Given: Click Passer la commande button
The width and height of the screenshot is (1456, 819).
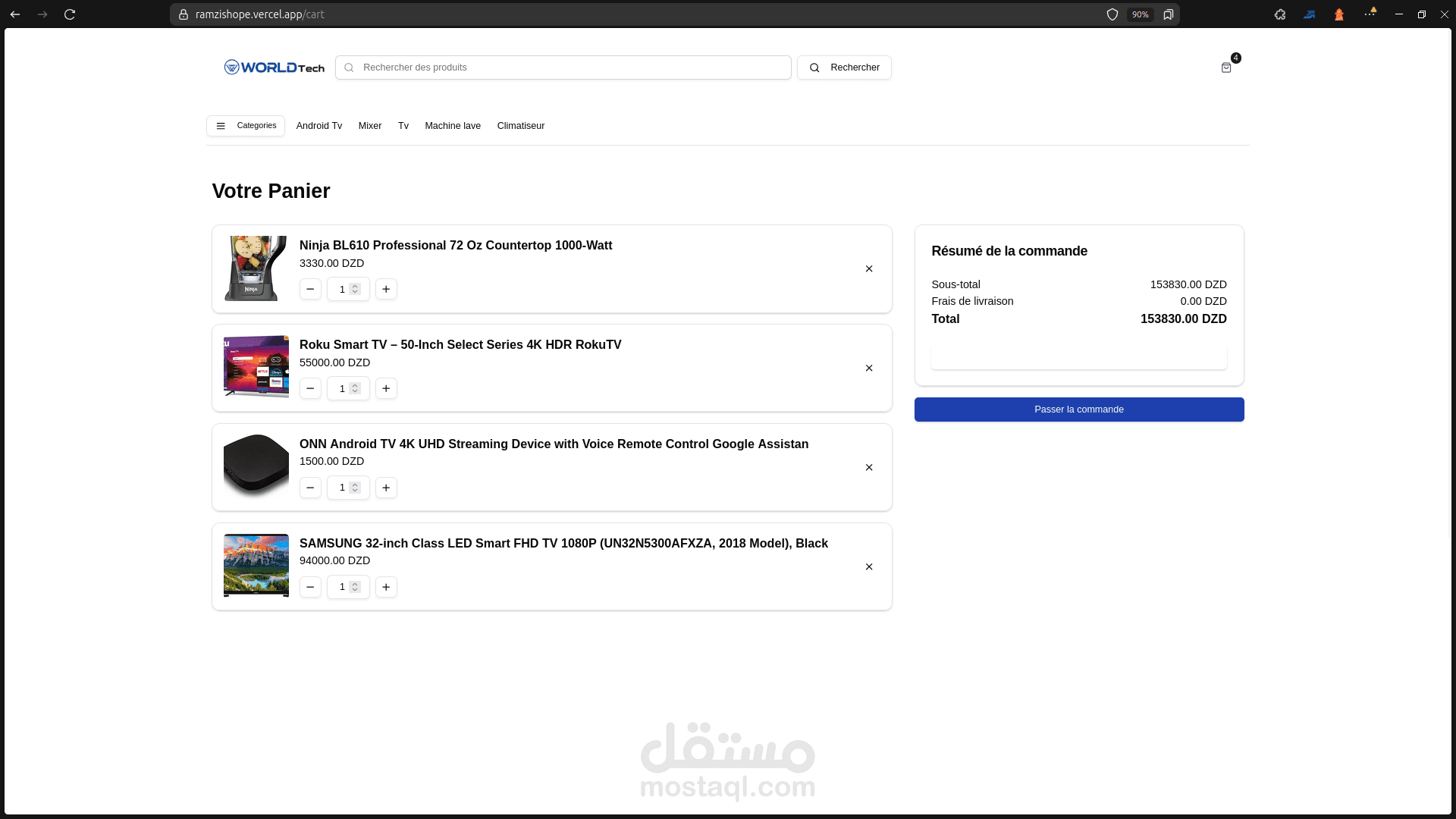Looking at the screenshot, I should pyautogui.click(x=1079, y=409).
